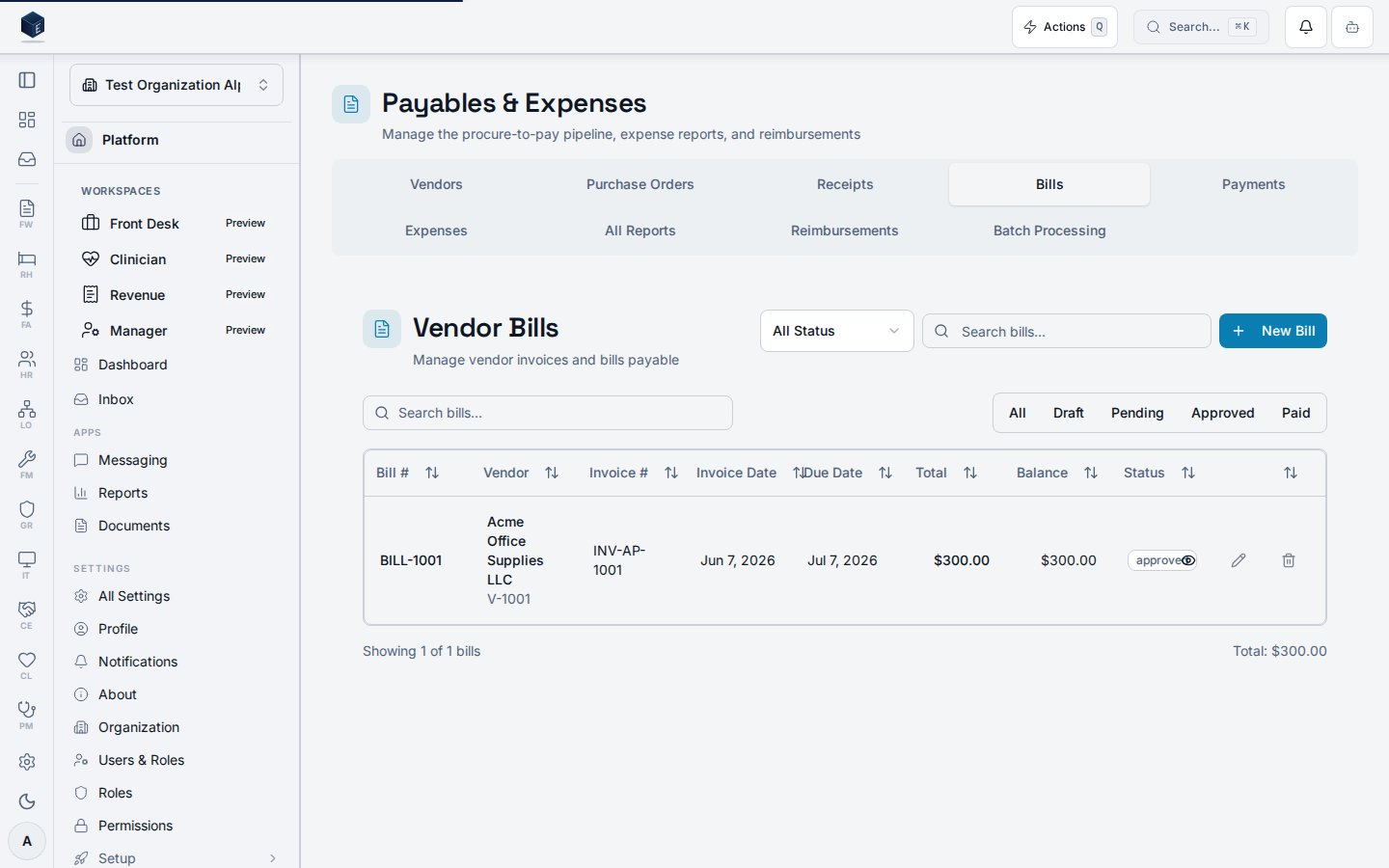This screenshot has width=1389, height=868.
Task: Open the CL heart module icon
Action: [27, 665]
